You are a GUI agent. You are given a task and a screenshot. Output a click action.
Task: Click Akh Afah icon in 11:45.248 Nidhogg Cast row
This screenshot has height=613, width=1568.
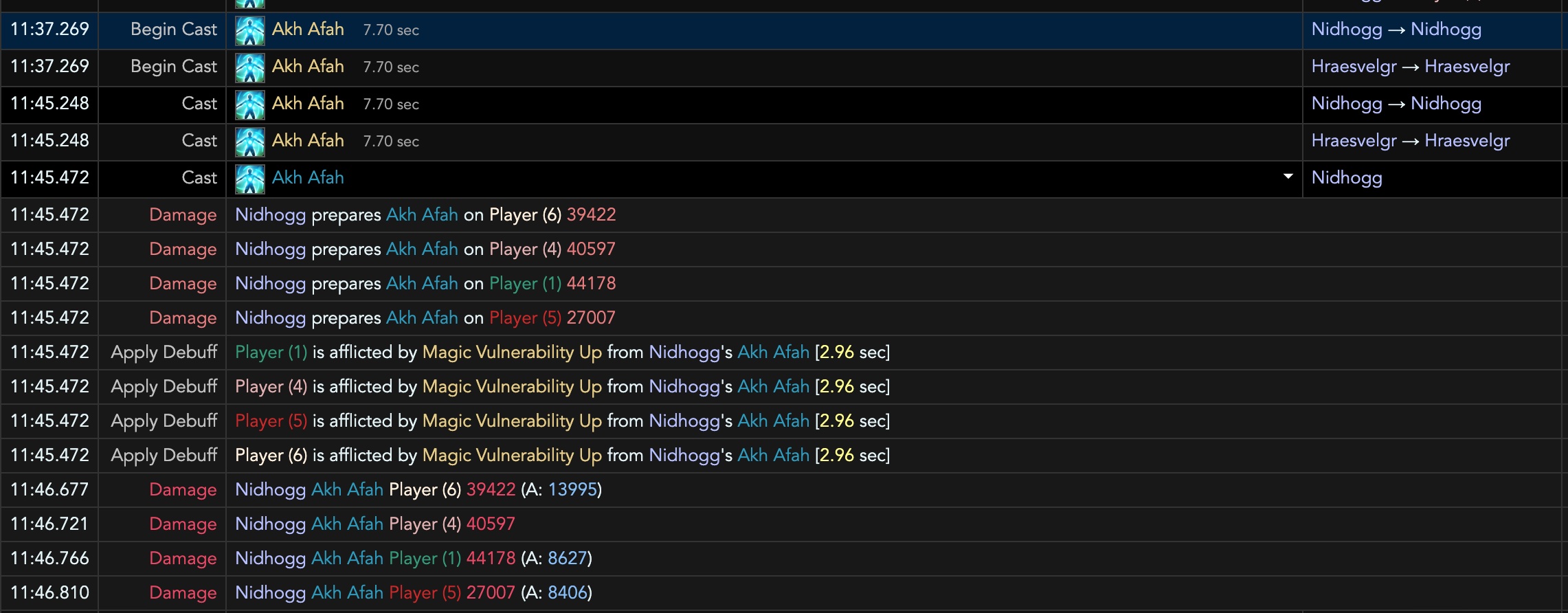[x=250, y=104]
